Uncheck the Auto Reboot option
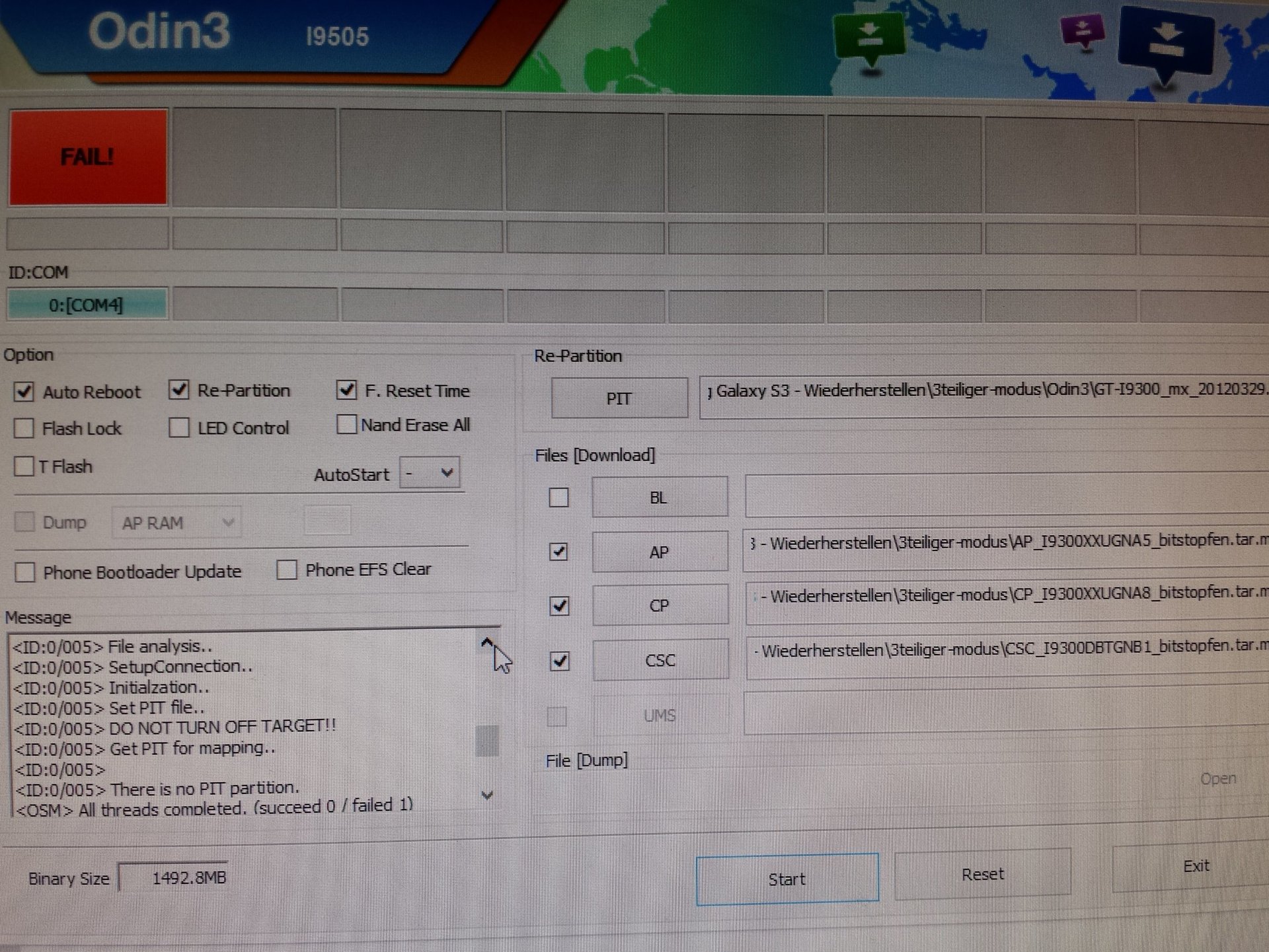Screen dimensions: 1269x952 click(x=24, y=392)
